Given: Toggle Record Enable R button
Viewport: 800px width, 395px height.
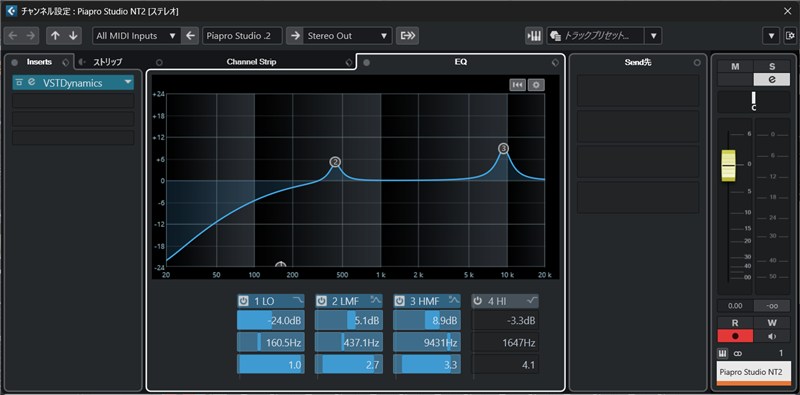Looking at the screenshot, I should click(x=735, y=324).
